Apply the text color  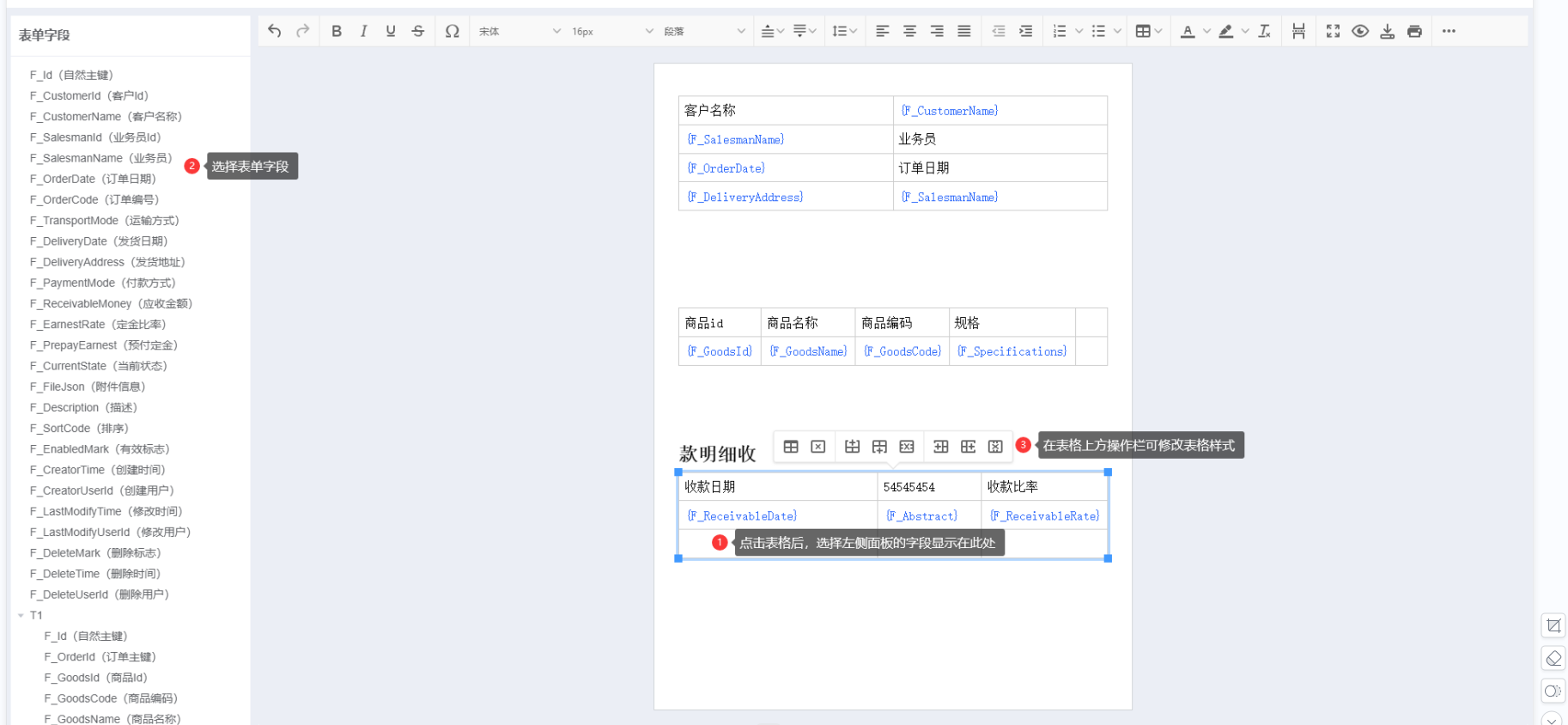point(1188,31)
